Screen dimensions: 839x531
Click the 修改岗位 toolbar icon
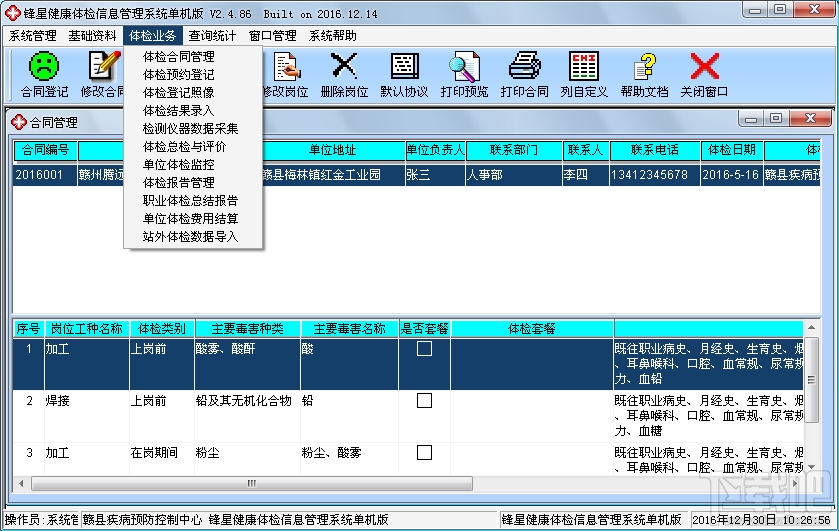click(285, 66)
